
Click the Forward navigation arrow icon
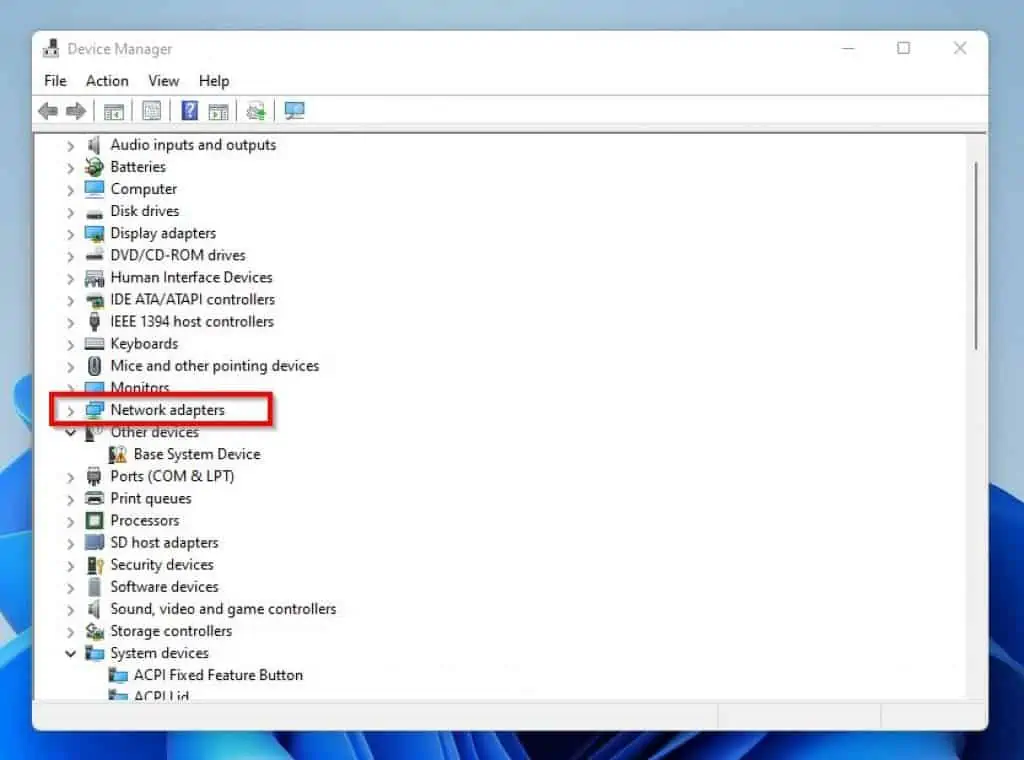coord(76,110)
